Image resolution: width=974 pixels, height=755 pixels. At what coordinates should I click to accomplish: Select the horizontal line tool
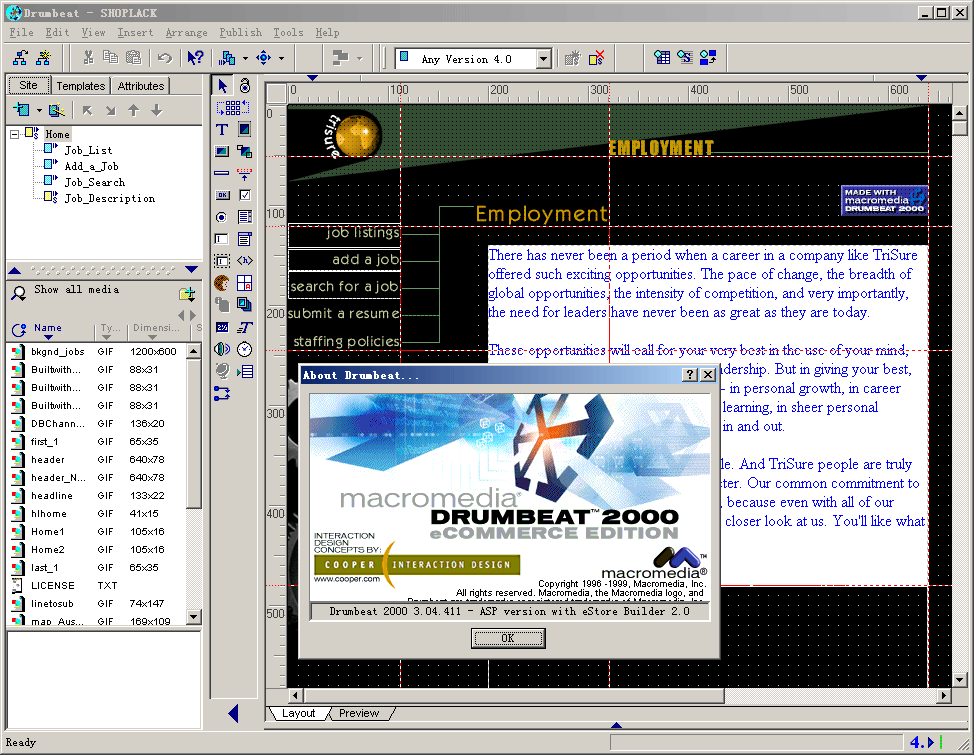tap(222, 173)
